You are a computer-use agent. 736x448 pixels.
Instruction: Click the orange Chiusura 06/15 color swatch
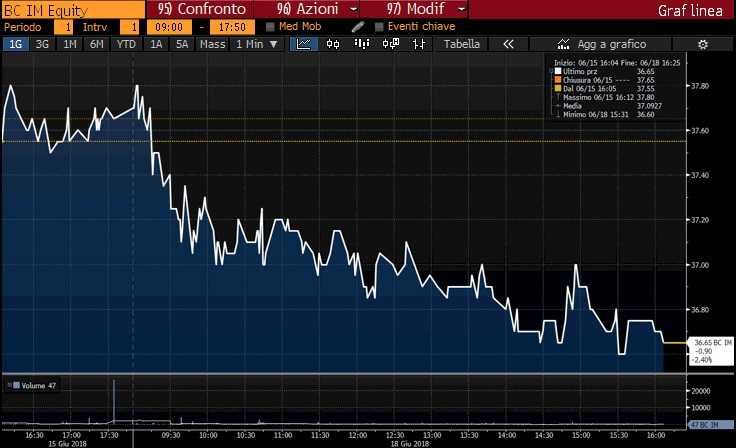[x=558, y=80]
